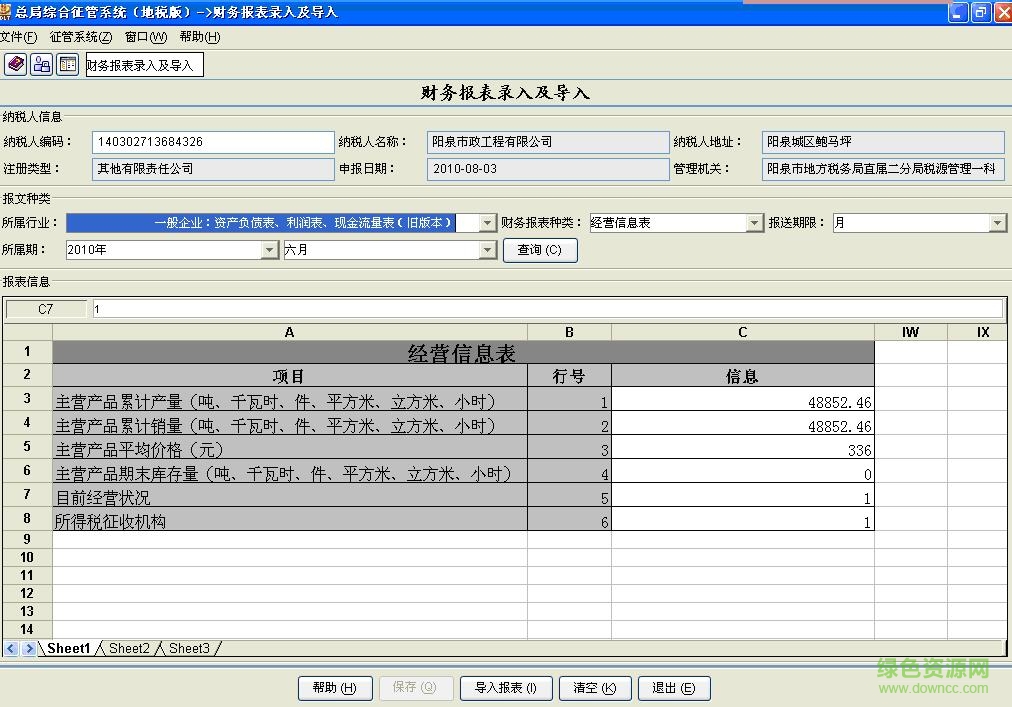The image size is (1012, 707).
Task: Click the 清空 (Clear) button at the bottom
Action: (x=595, y=688)
